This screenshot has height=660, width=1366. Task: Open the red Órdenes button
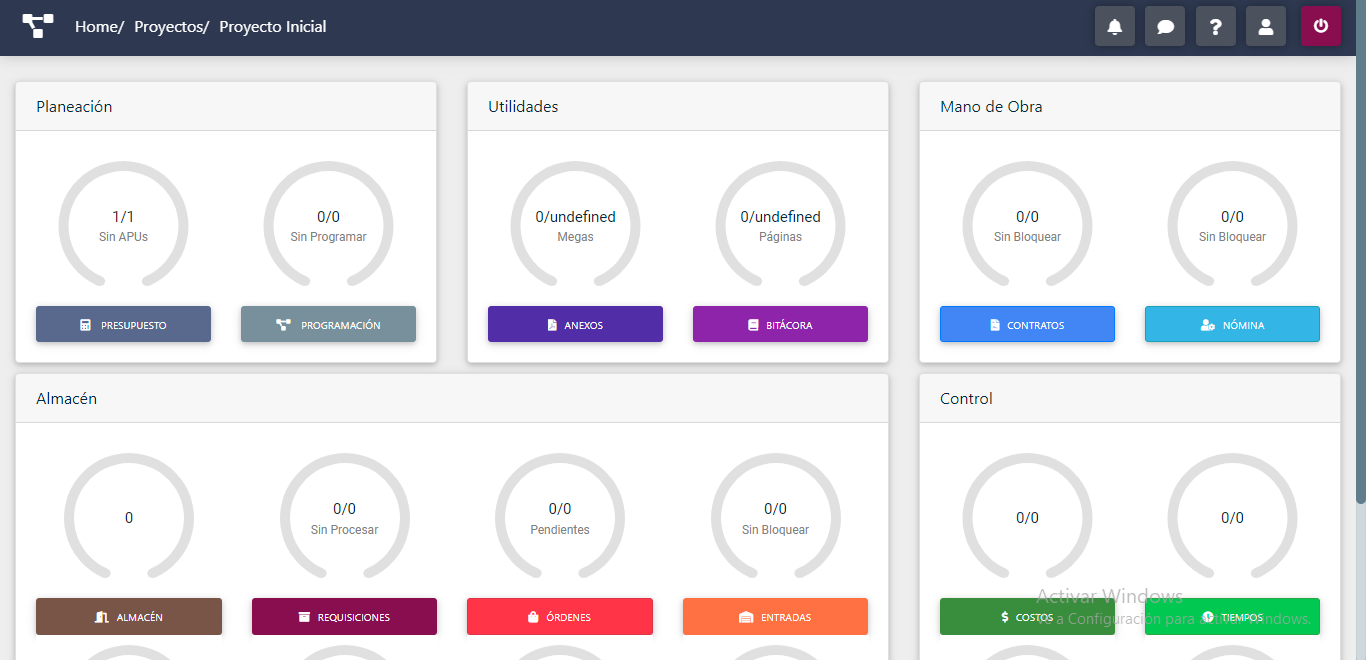click(560, 617)
